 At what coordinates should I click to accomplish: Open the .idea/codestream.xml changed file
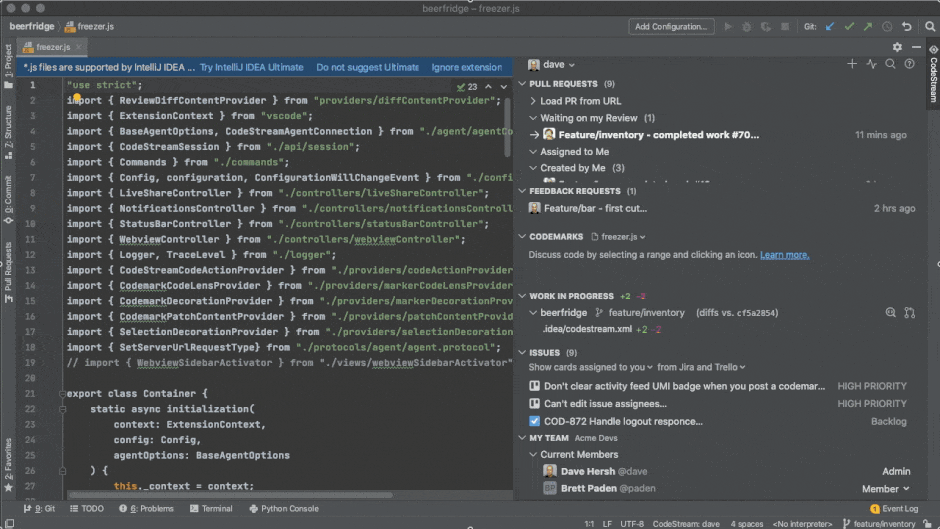(x=587, y=329)
